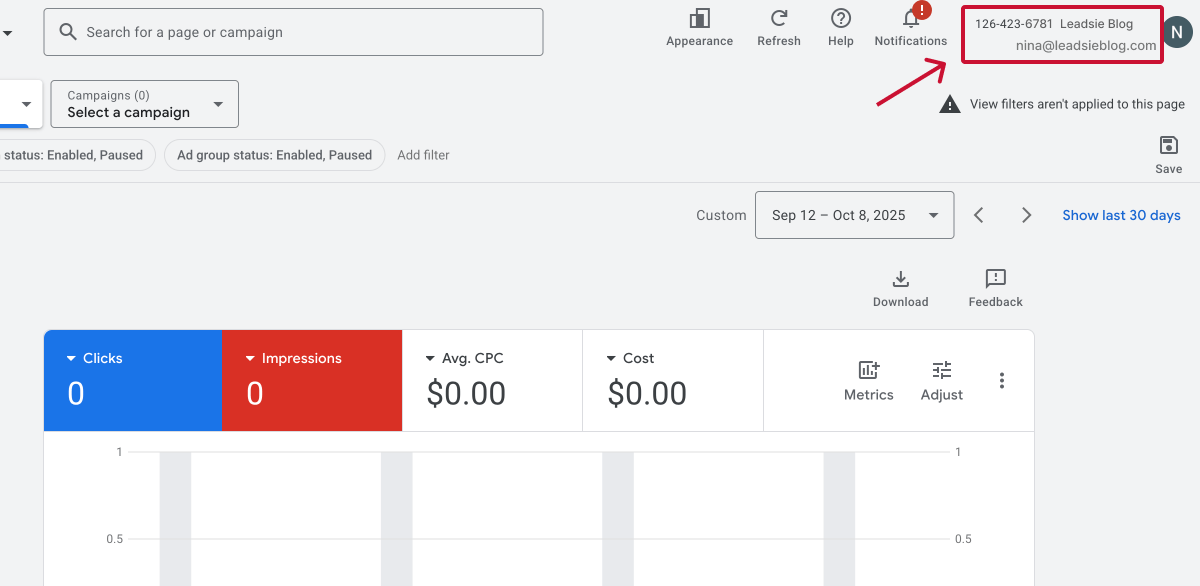Toggle the Clicks metric card

tap(132, 380)
